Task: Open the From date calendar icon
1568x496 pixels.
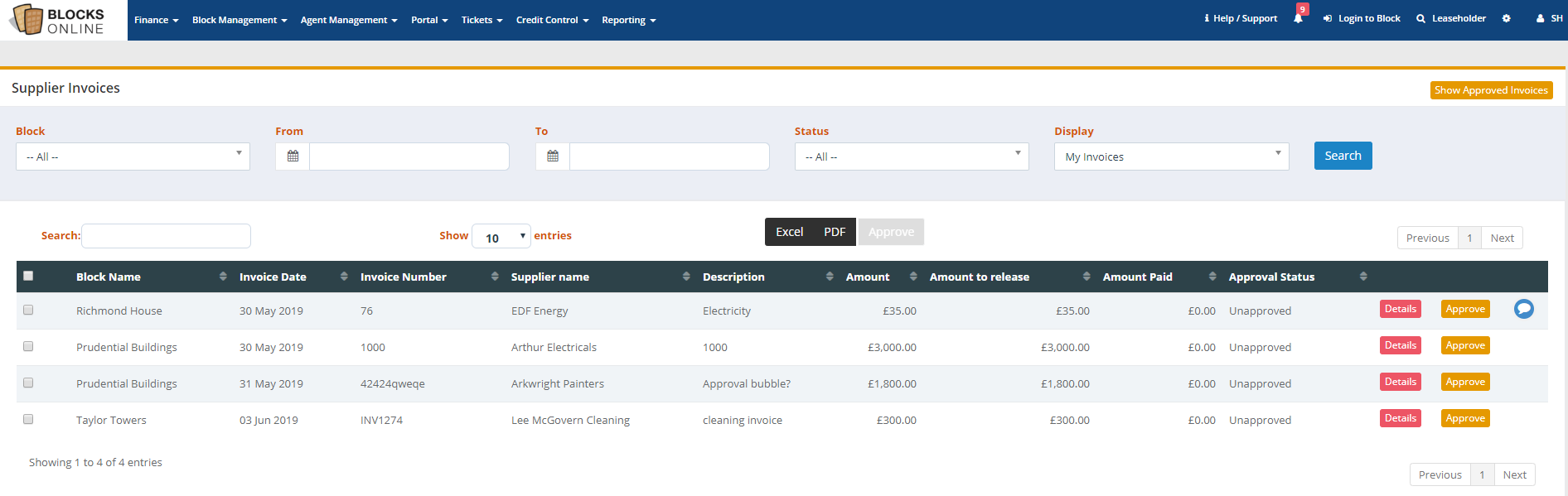Action: pyautogui.click(x=293, y=157)
